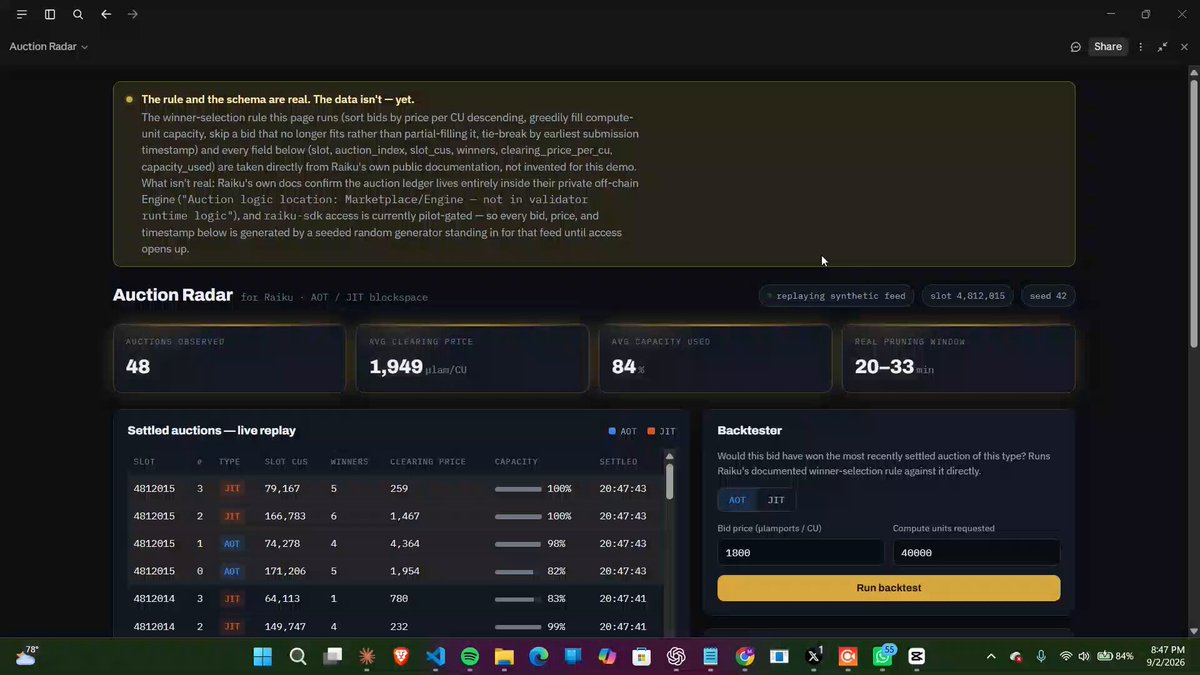This screenshot has height=675, width=1200.
Task: Click the CLEARING PRICE column header
Action: (428, 462)
